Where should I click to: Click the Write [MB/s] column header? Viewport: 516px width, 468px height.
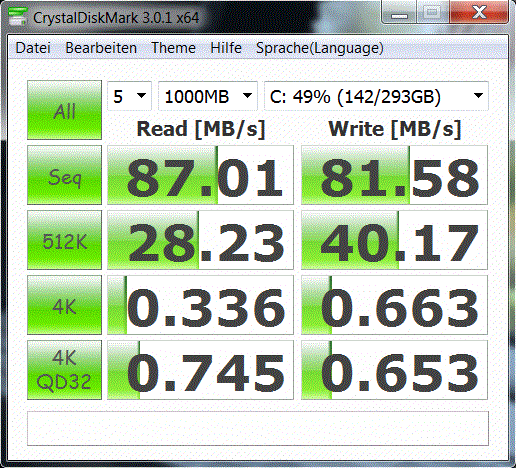[x=395, y=129]
